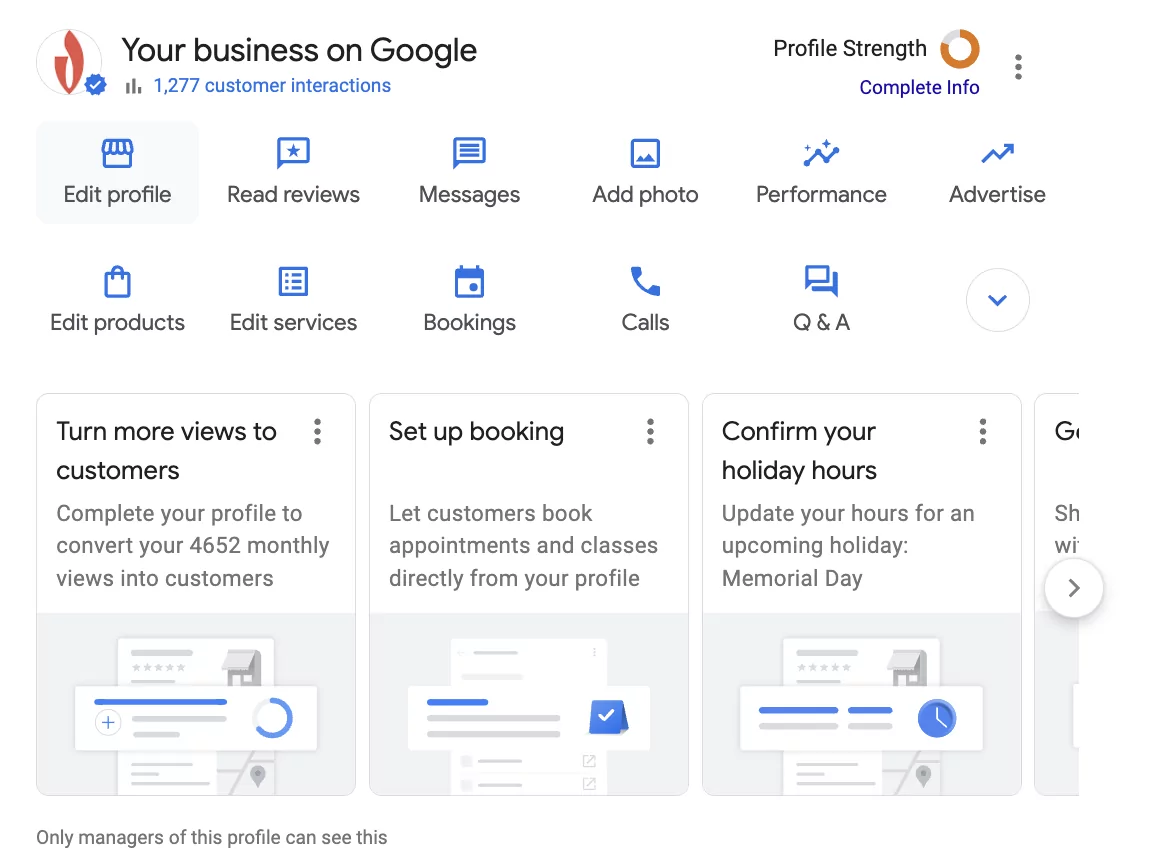Select the Add photo image icon
The height and width of the screenshot is (864, 1160).
pos(645,154)
